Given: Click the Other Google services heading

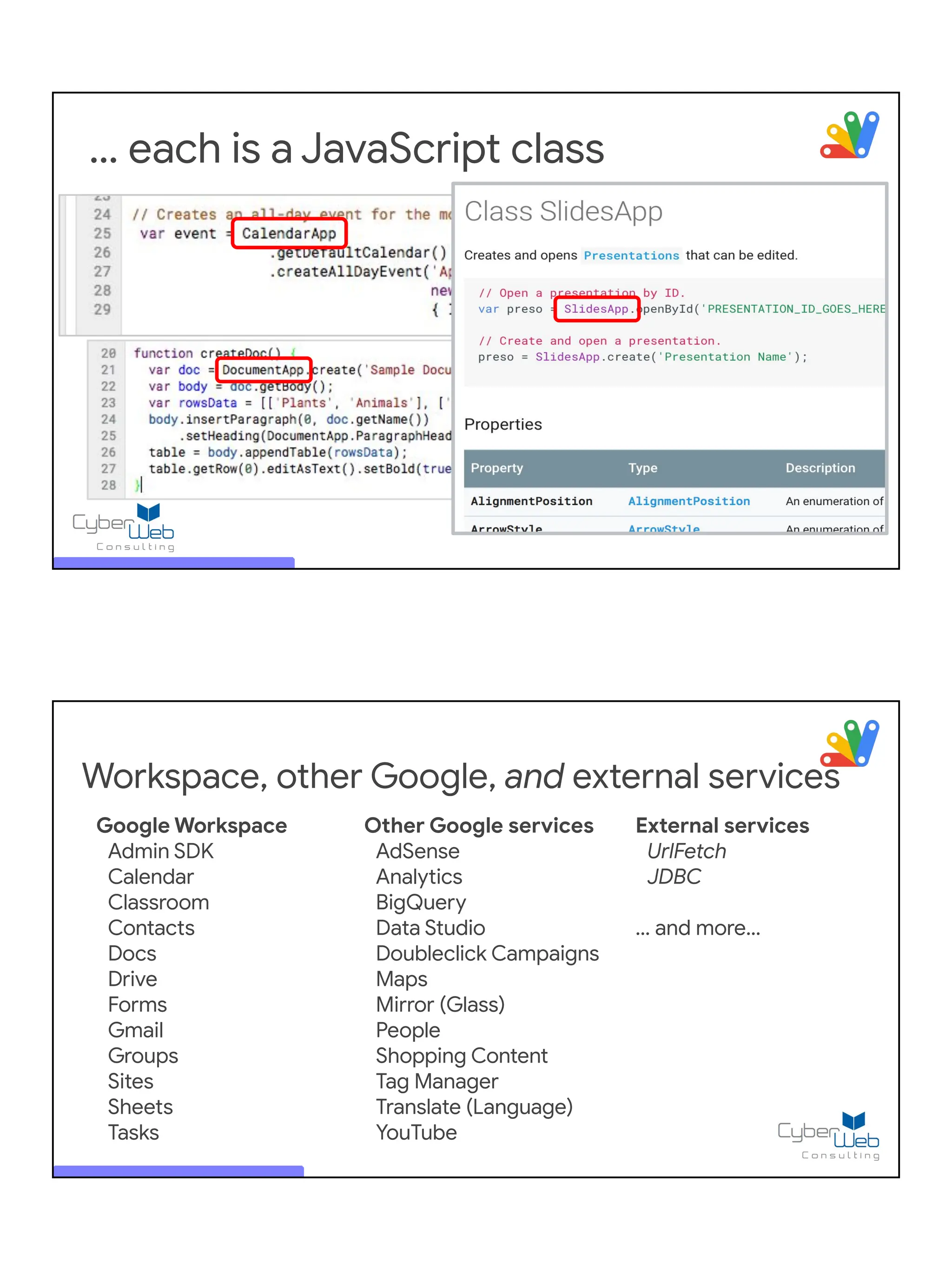Looking at the screenshot, I should pyautogui.click(x=479, y=825).
